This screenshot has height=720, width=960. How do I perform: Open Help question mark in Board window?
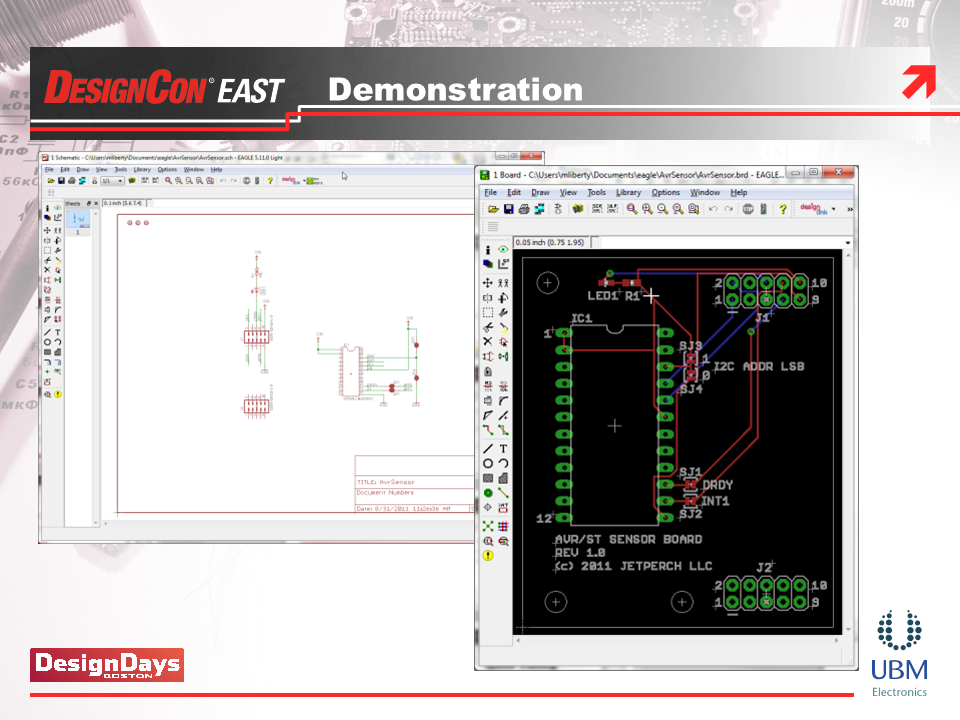click(782, 209)
